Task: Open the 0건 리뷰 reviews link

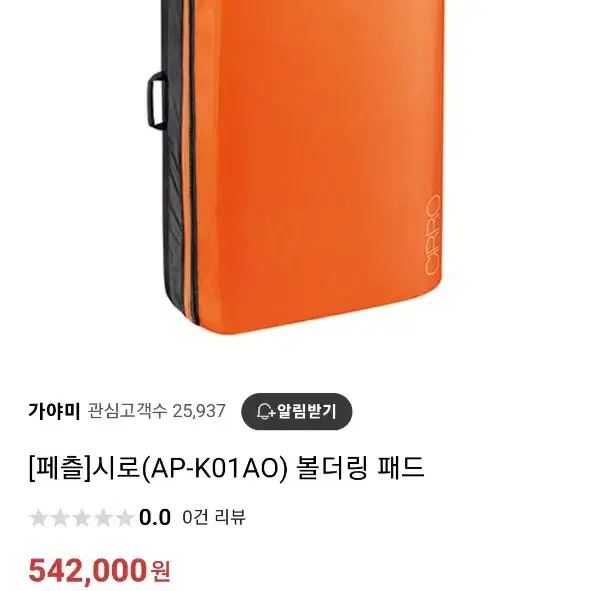Action: (214, 517)
